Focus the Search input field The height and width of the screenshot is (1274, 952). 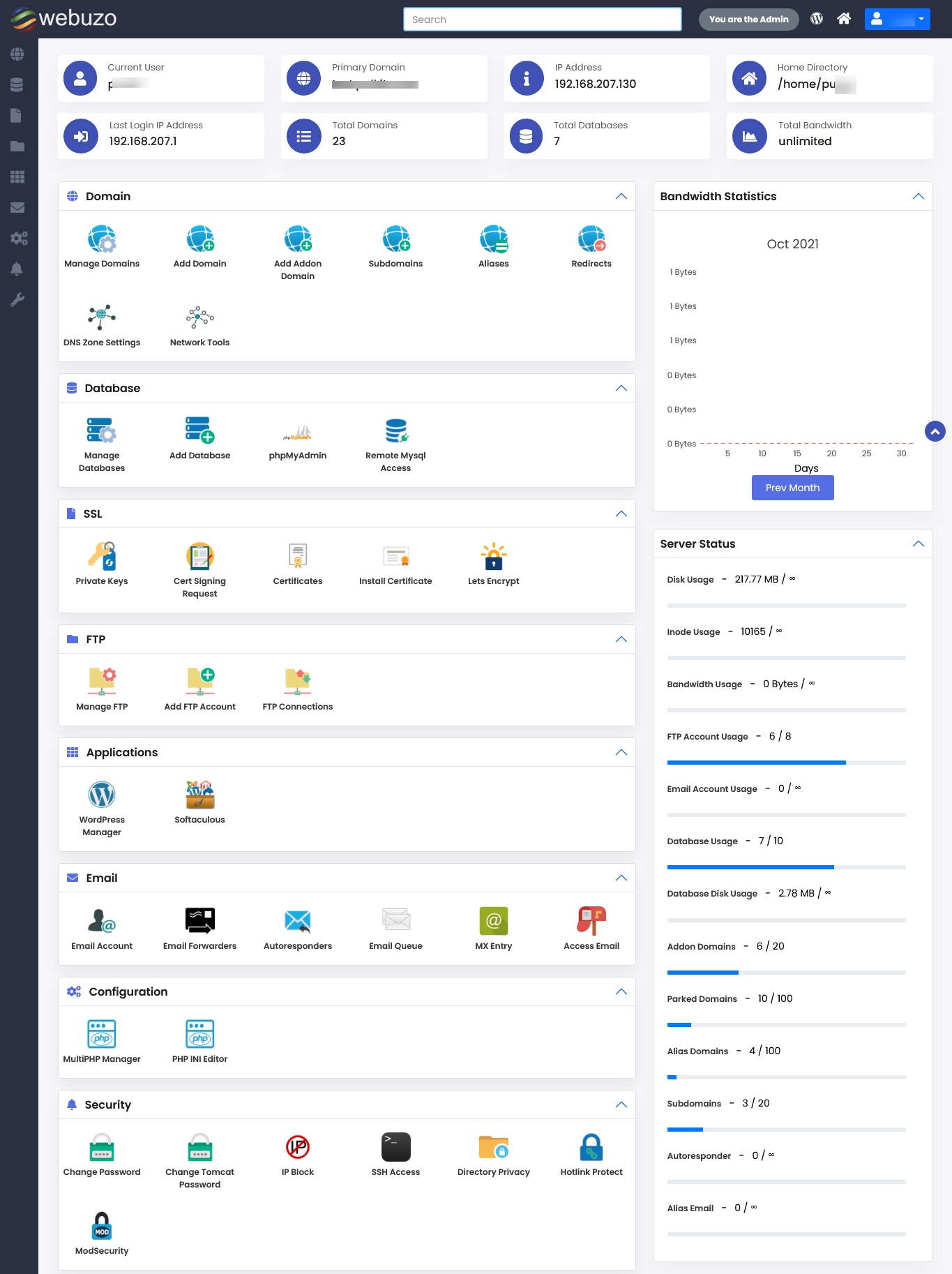[x=542, y=20]
